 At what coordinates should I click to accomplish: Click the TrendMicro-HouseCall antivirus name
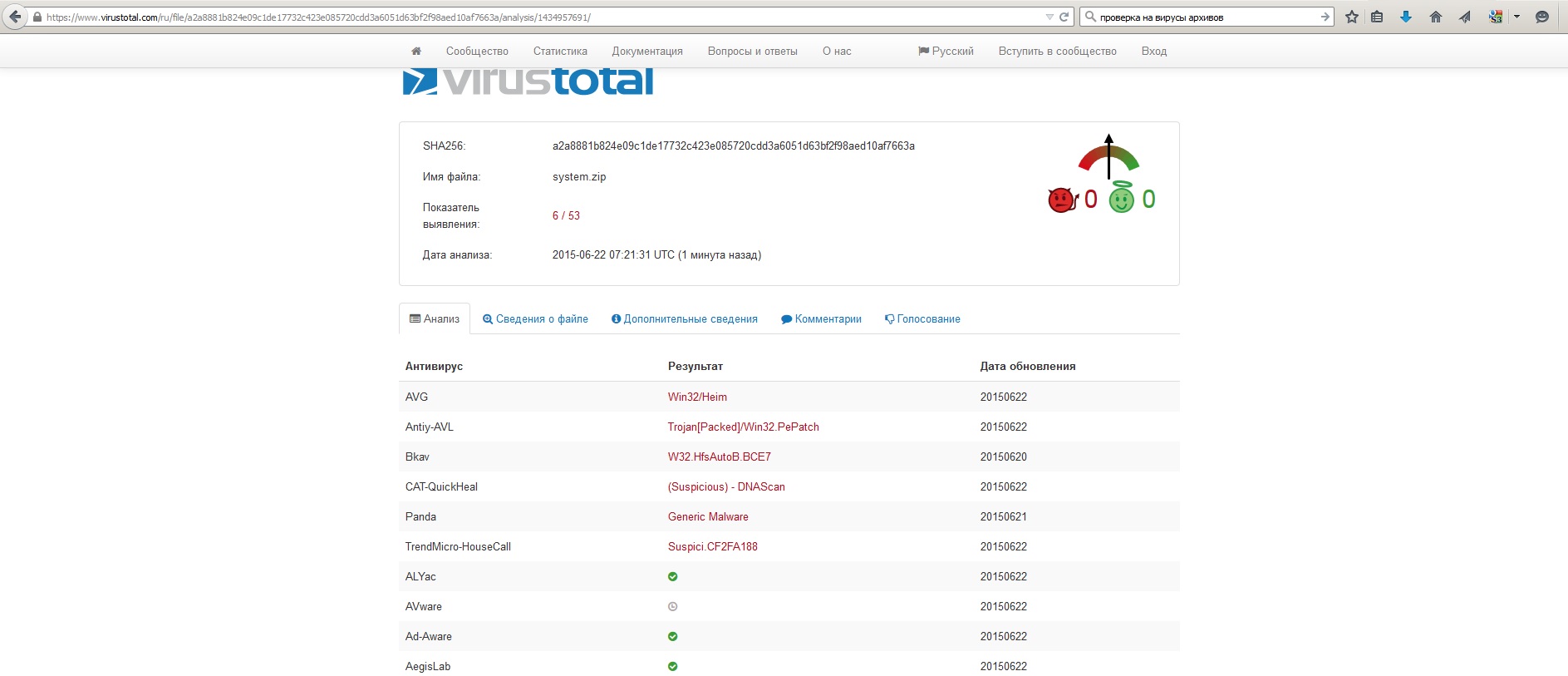click(458, 546)
